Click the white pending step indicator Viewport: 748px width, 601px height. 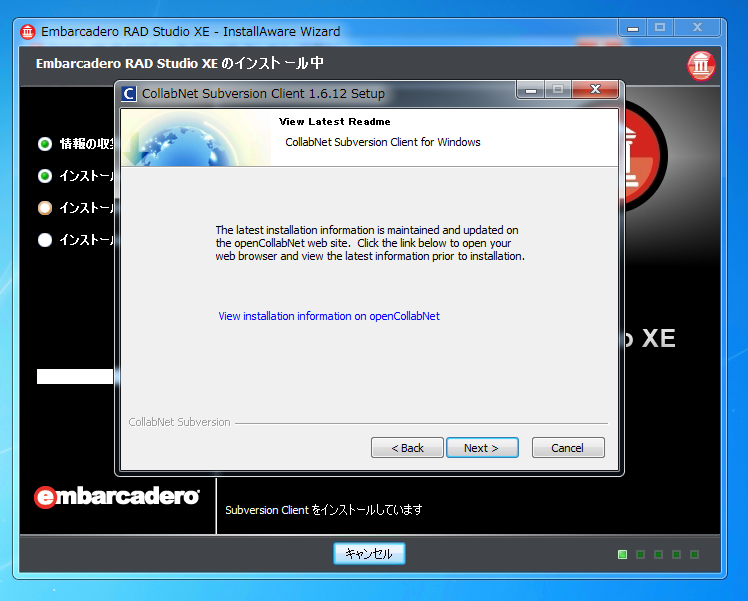[x=45, y=240]
